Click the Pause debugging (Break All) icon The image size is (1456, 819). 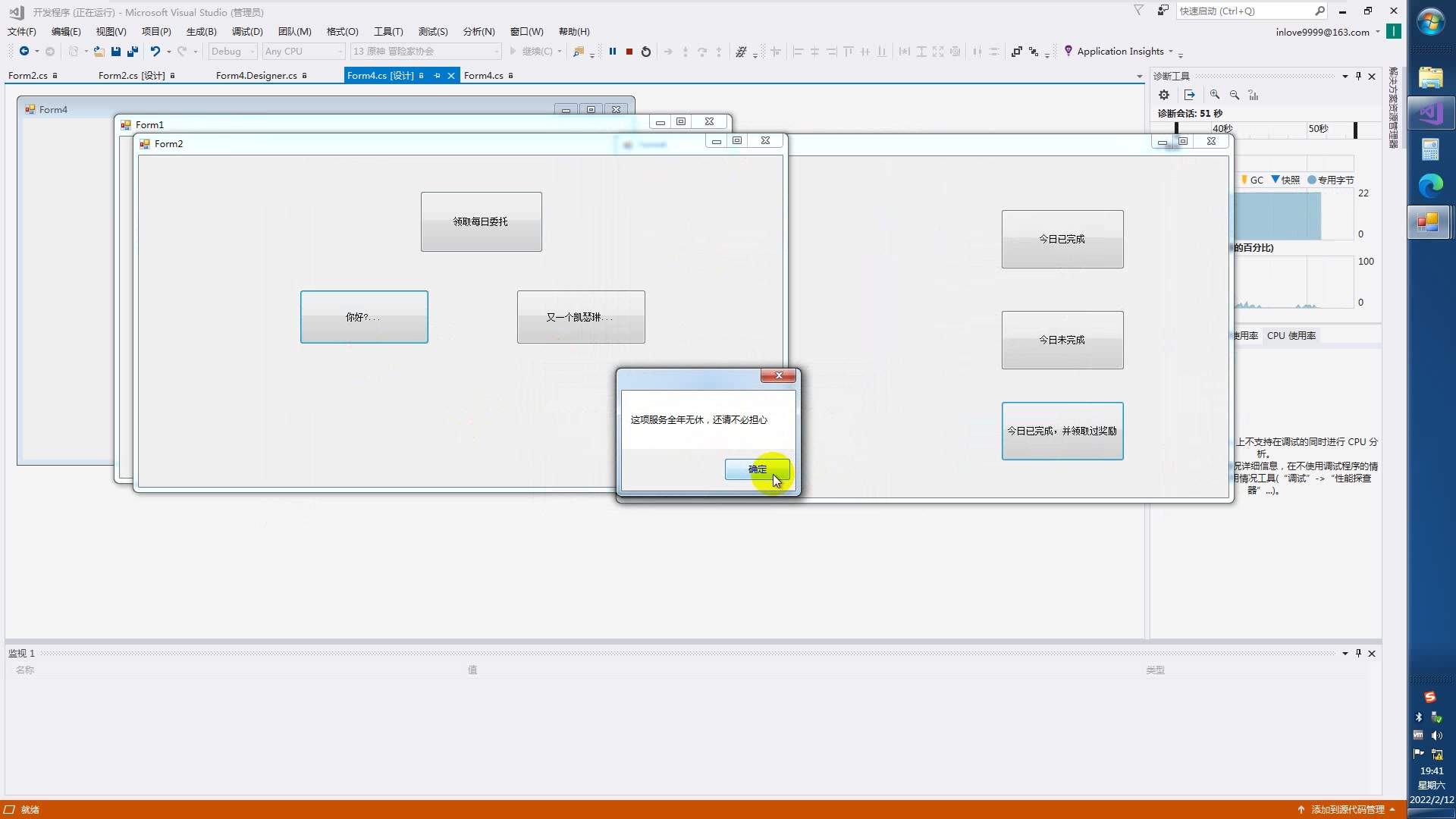[x=612, y=52]
